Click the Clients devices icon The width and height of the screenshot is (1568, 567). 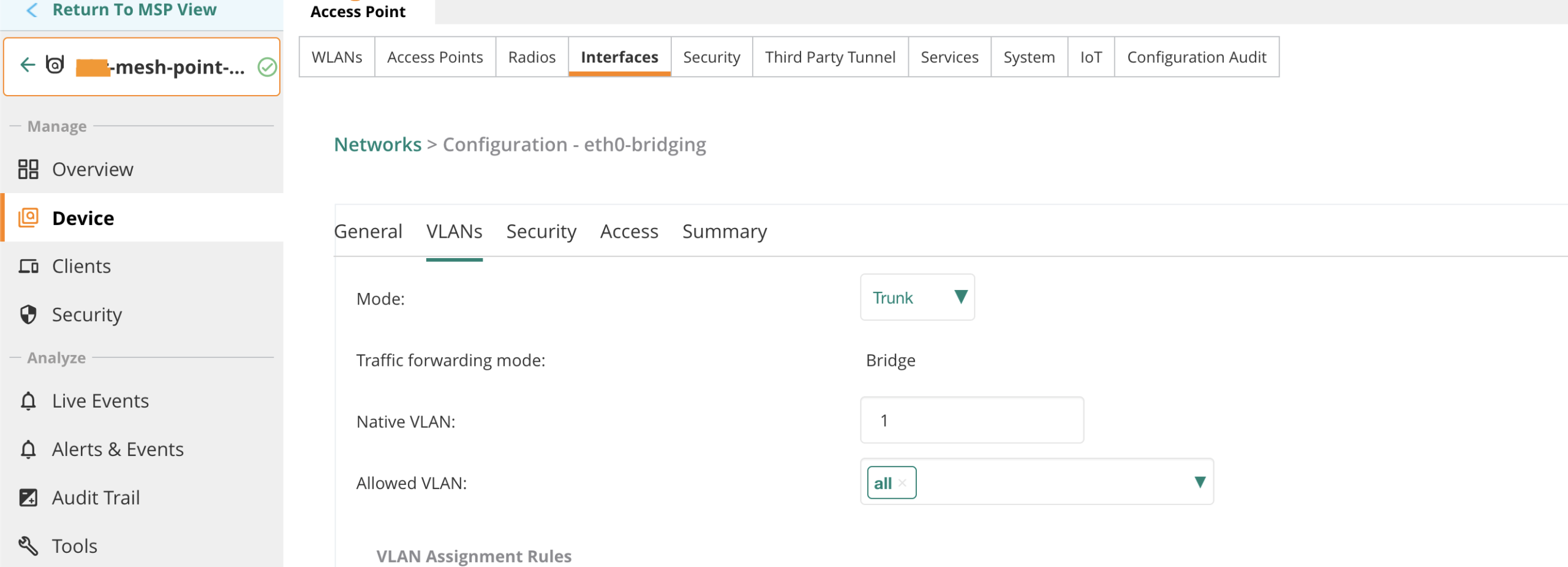pyautogui.click(x=28, y=266)
